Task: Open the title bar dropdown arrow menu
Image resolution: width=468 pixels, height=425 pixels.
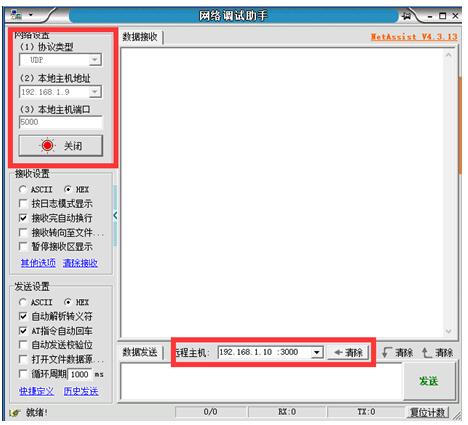Action: (x=31, y=15)
